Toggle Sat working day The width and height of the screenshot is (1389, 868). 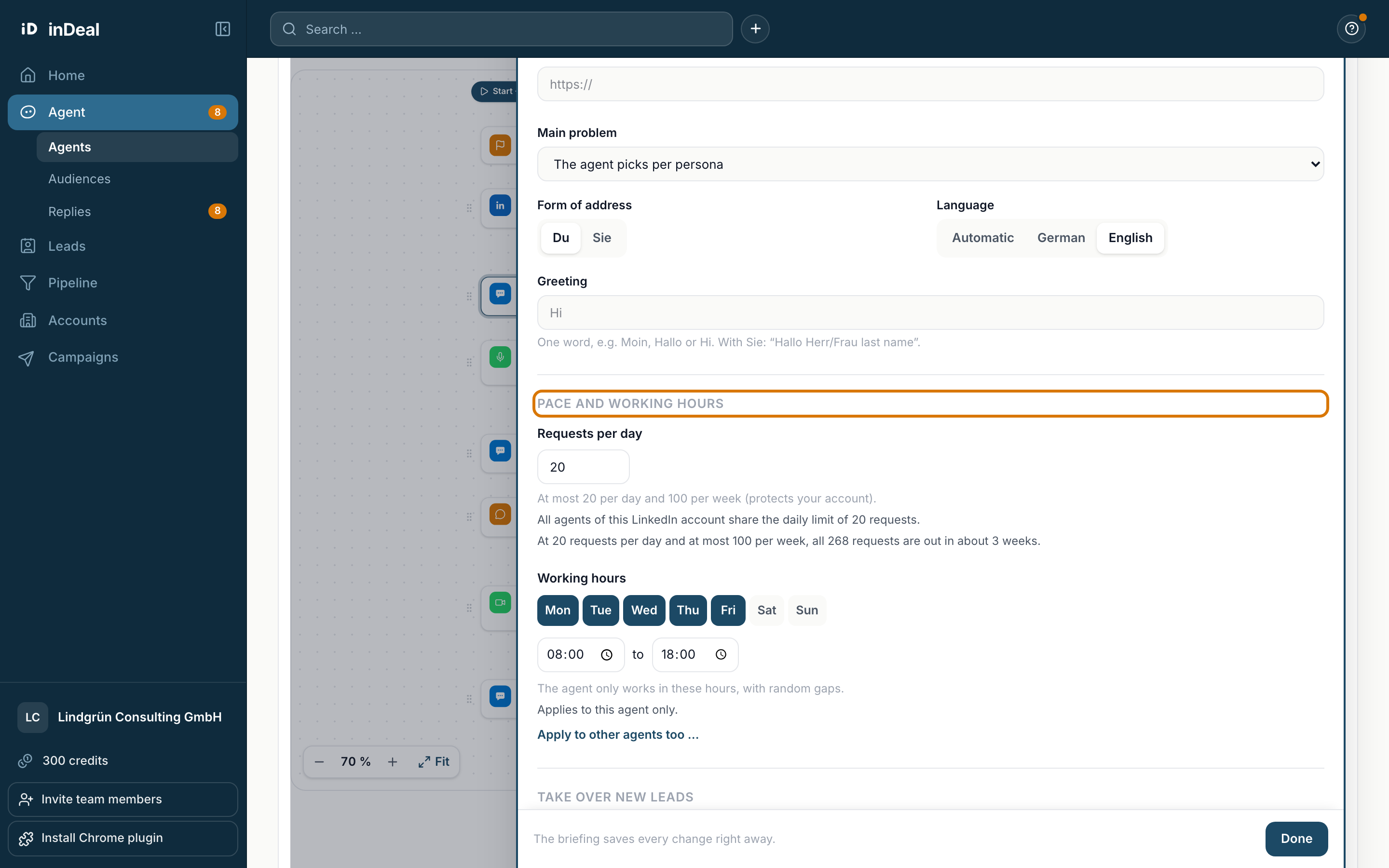(766, 610)
